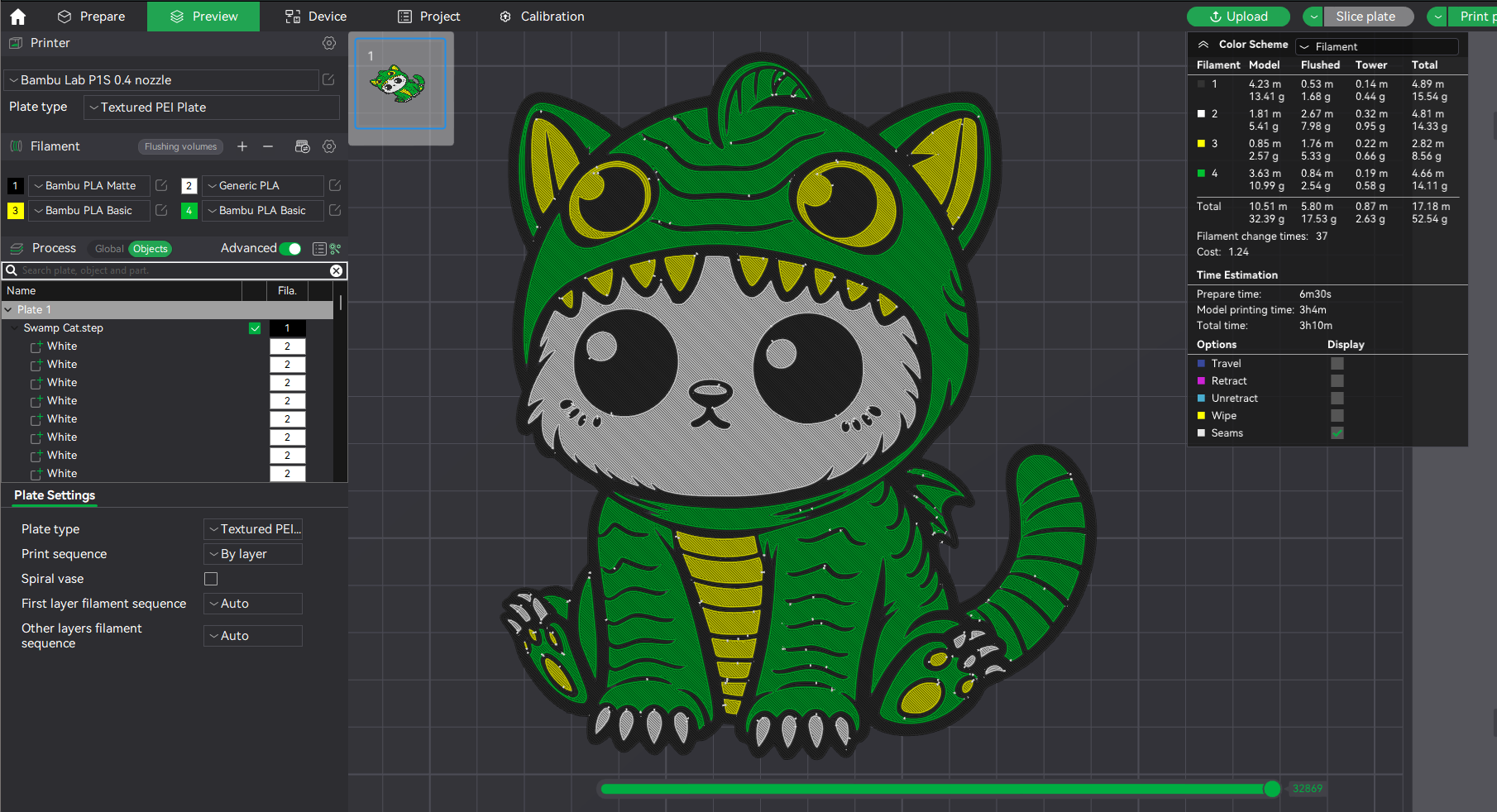The height and width of the screenshot is (812, 1497).
Task: Show Retract points in display options
Action: pyautogui.click(x=1337, y=381)
